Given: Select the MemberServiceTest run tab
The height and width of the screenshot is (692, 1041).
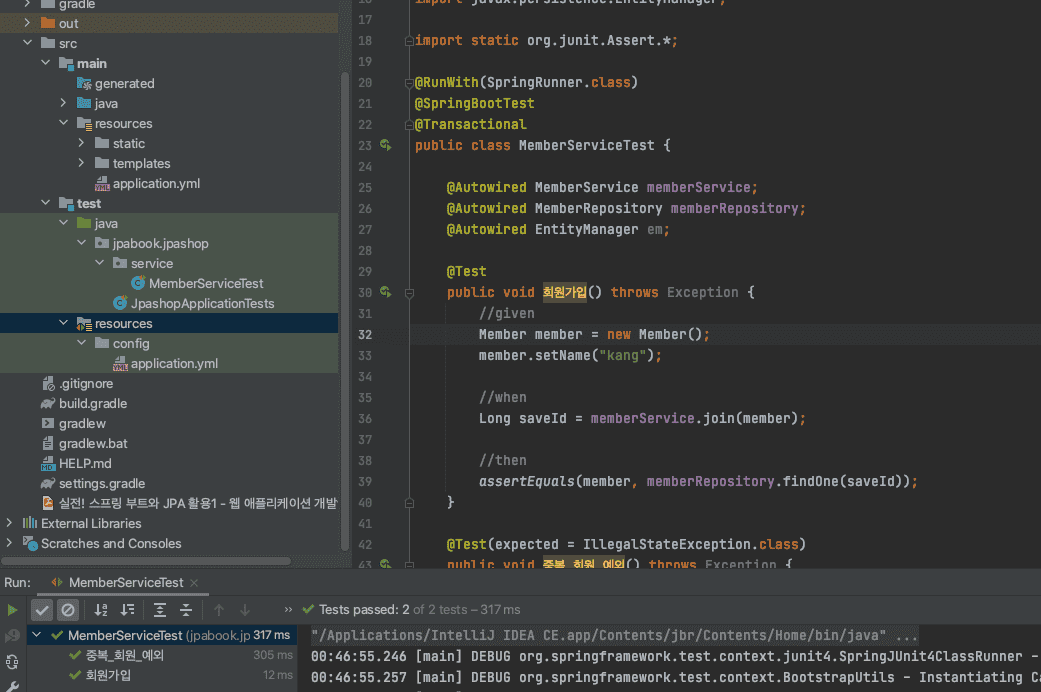Looking at the screenshot, I should click(x=125, y=582).
